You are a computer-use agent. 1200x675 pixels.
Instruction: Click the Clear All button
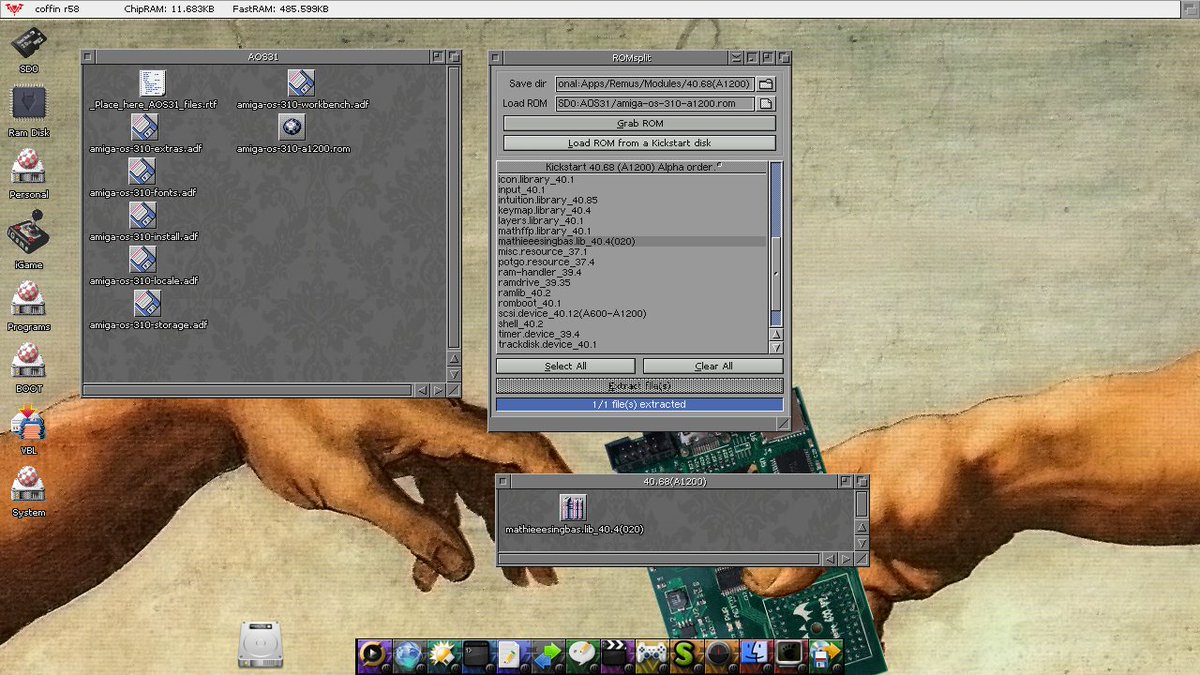pyautogui.click(x=713, y=366)
